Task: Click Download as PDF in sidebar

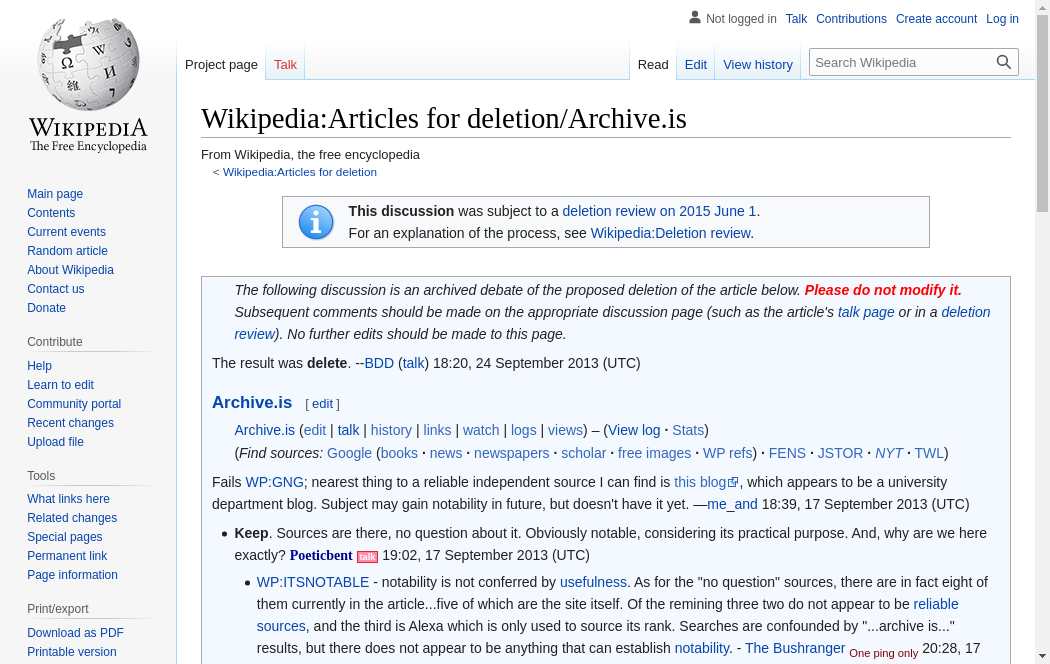Action: pyautogui.click(x=75, y=633)
